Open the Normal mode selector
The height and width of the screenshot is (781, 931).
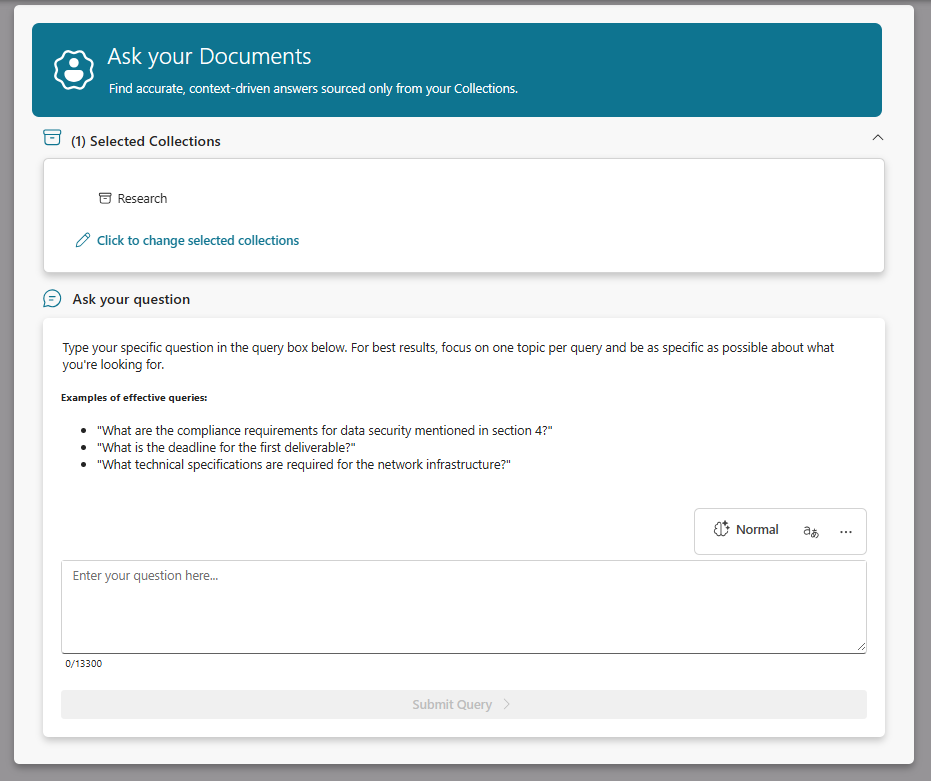click(x=756, y=530)
